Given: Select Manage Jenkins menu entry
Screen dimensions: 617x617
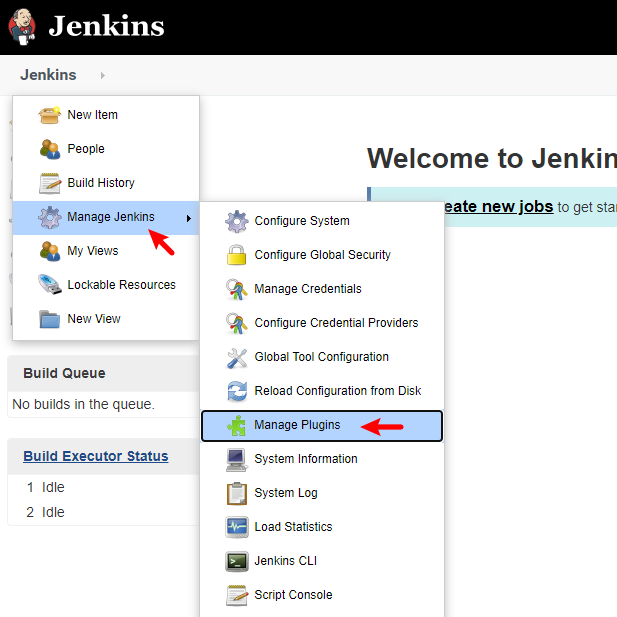Looking at the screenshot, I should (x=106, y=218).
